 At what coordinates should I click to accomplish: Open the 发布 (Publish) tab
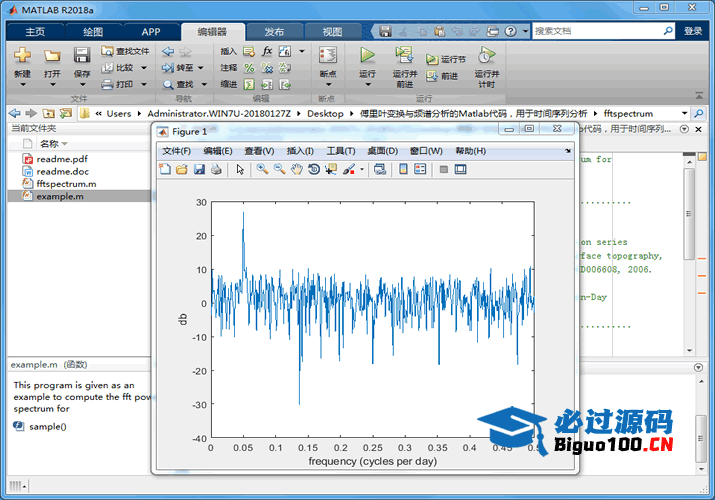tap(274, 32)
